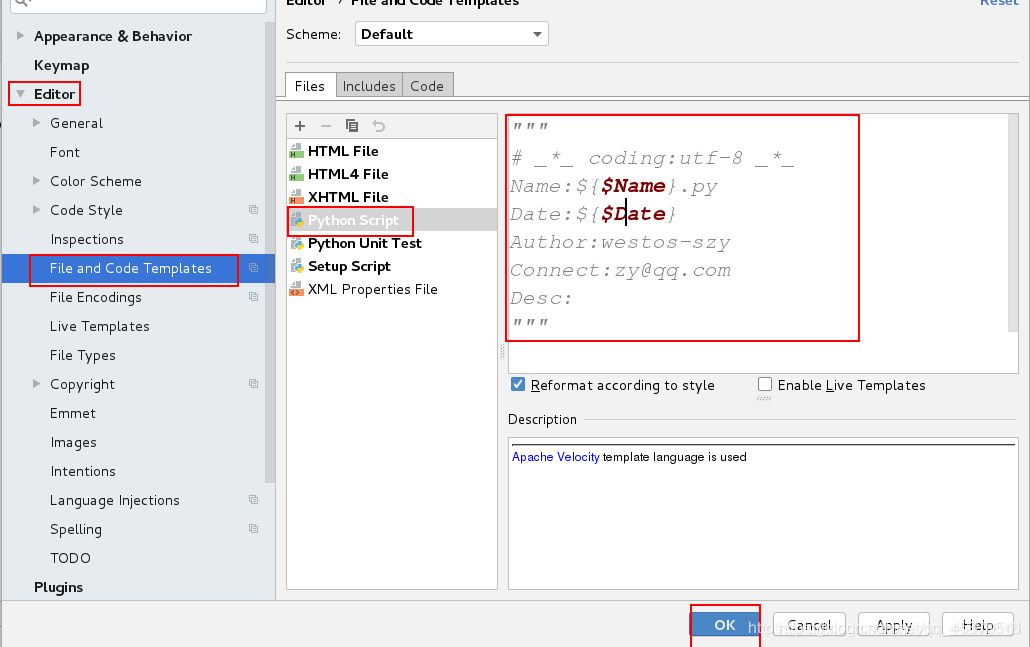
Task: Switch to the Files tab
Action: [309, 86]
